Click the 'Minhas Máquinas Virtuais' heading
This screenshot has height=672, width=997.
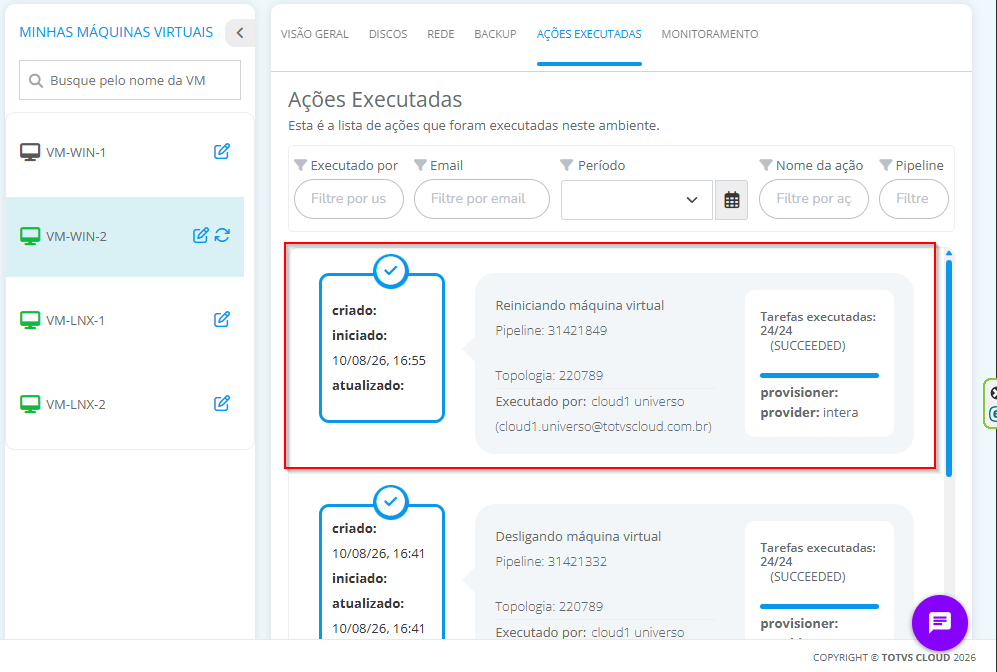[x=116, y=32]
